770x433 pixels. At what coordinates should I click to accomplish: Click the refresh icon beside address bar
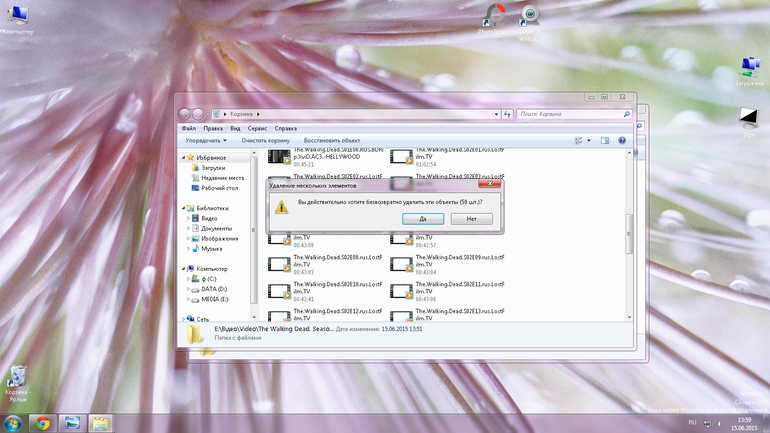(x=507, y=114)
